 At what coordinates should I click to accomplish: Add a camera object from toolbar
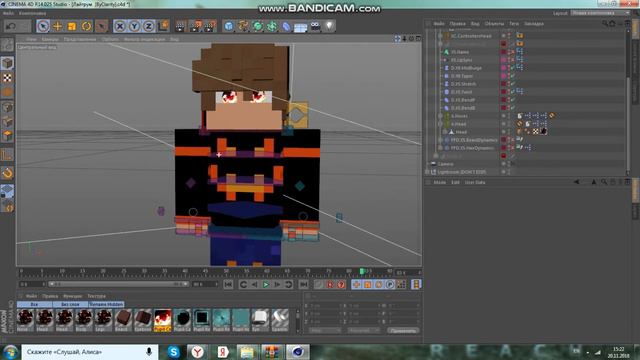316,27
